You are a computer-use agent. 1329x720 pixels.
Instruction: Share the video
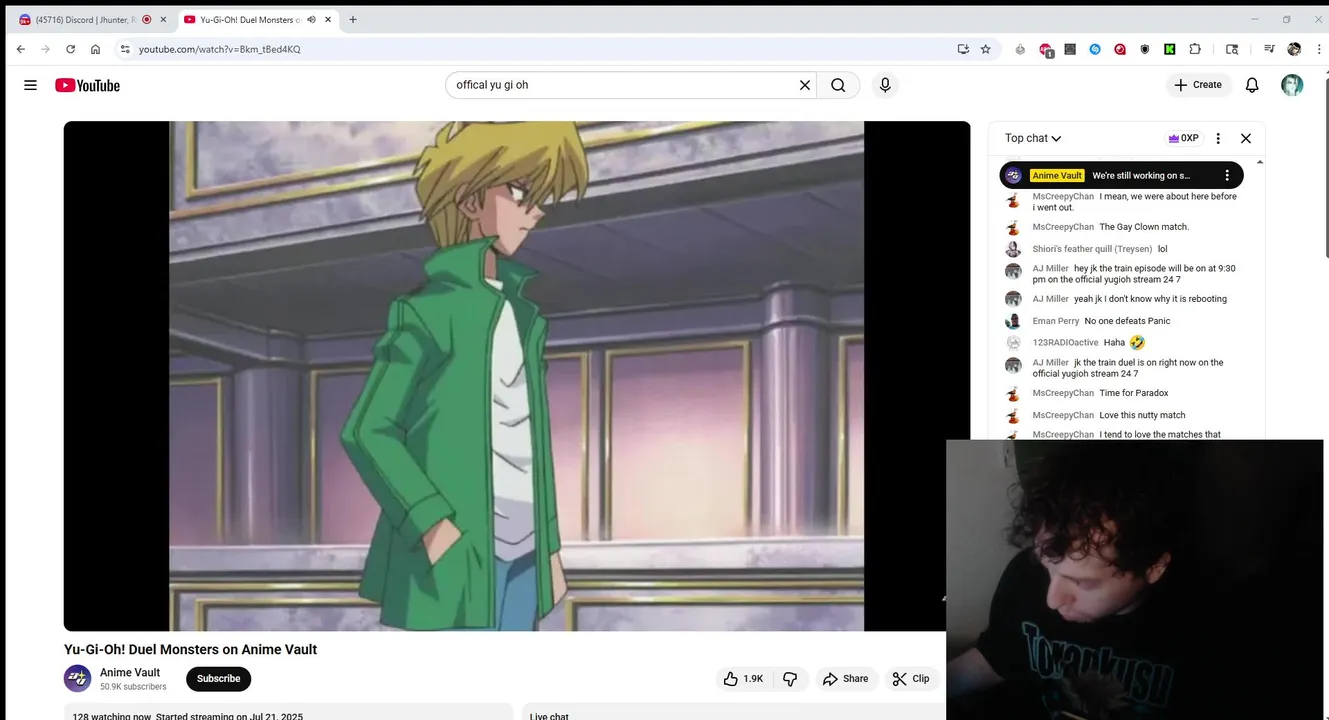click(x=845, y=679)
